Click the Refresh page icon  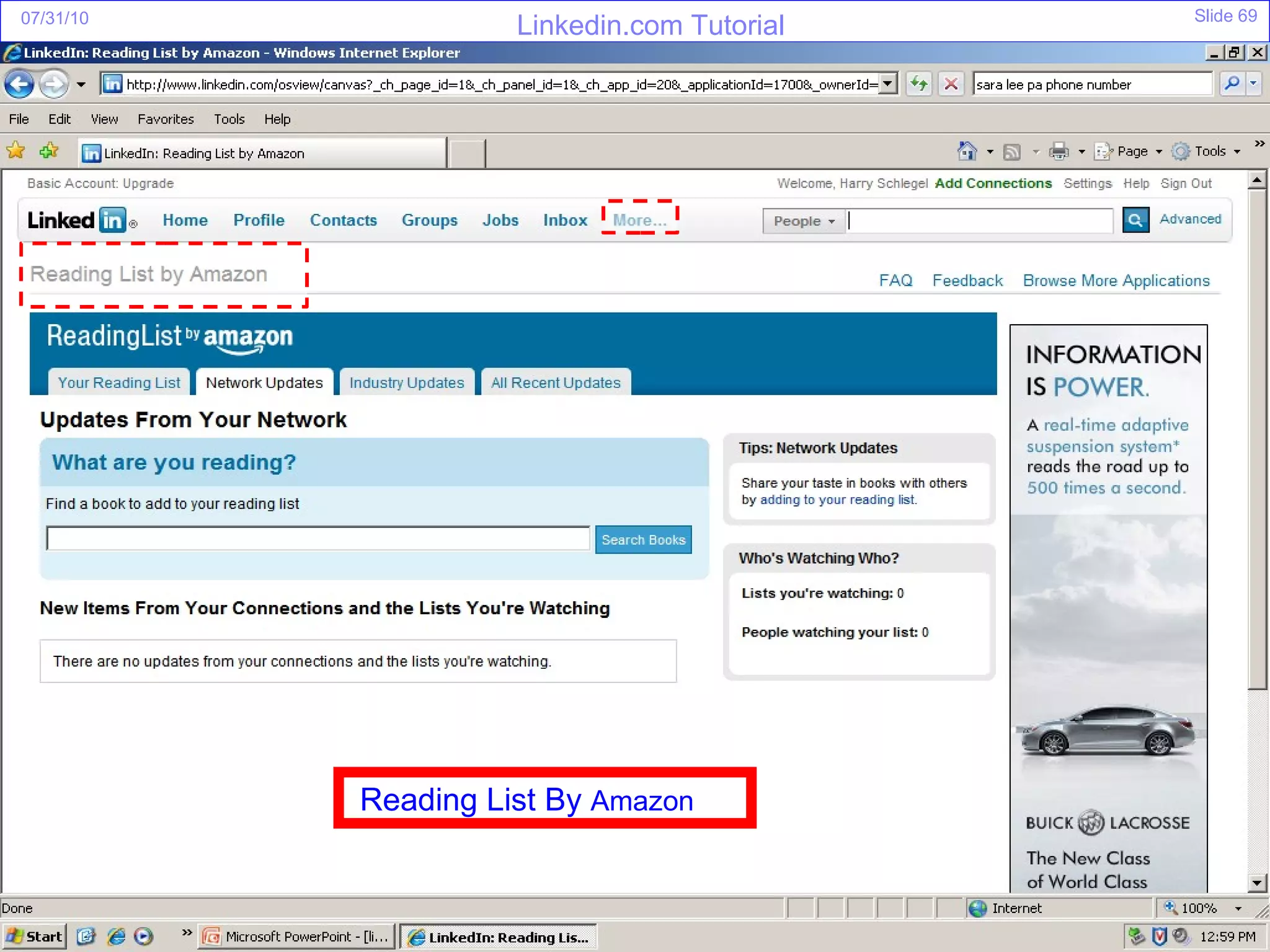[918, 84]
